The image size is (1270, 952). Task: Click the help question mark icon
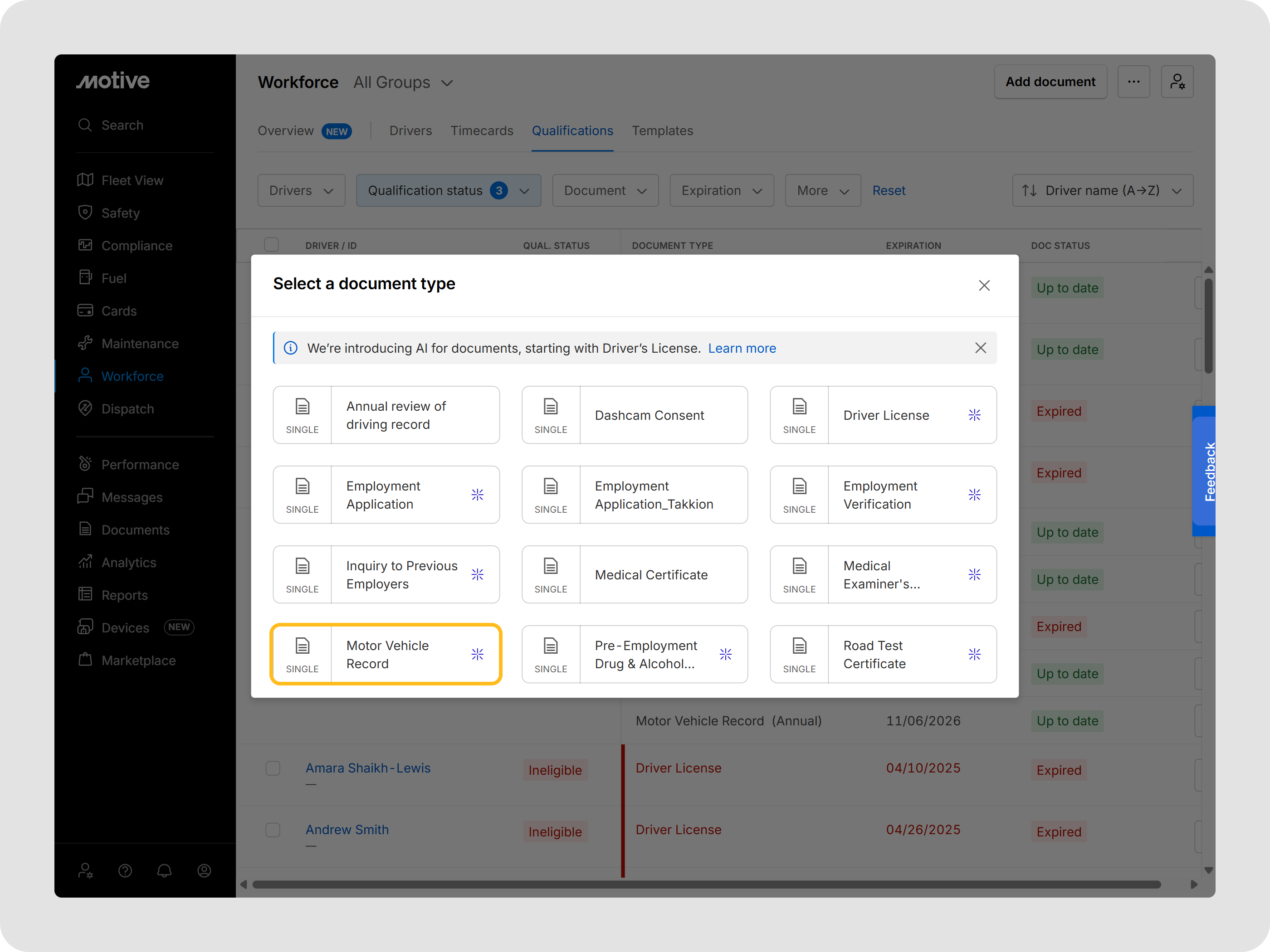(125, 870)
